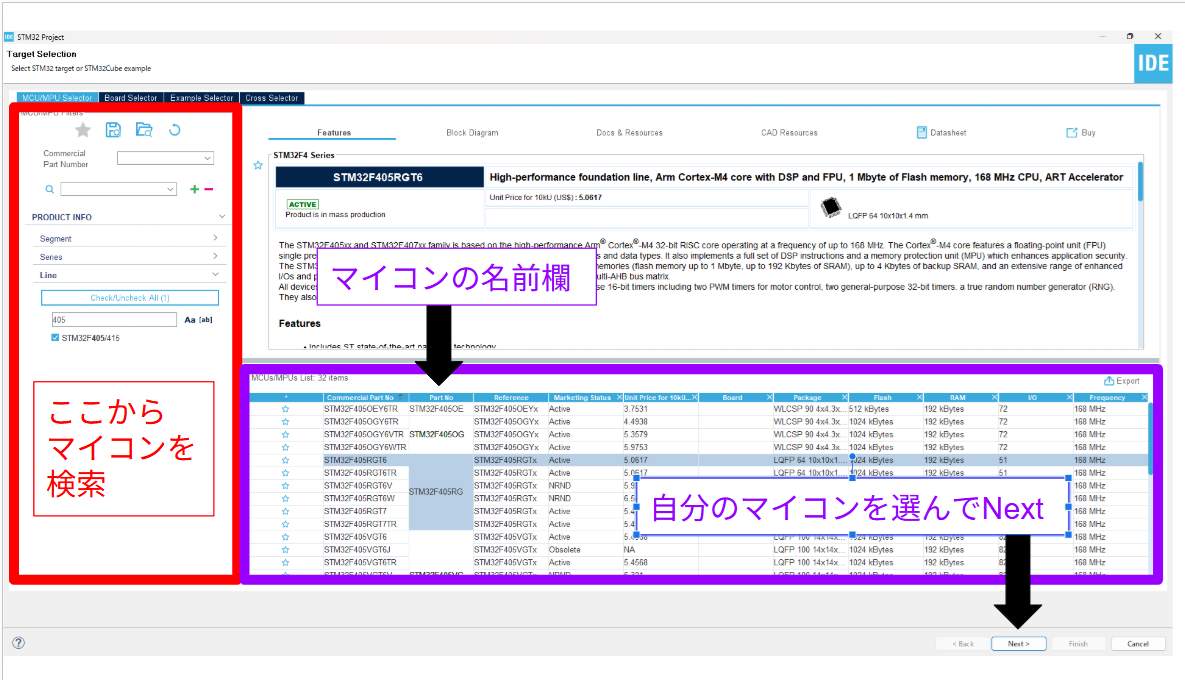
Task: Switch to the Example Selector tab
Action: [202, 98]
